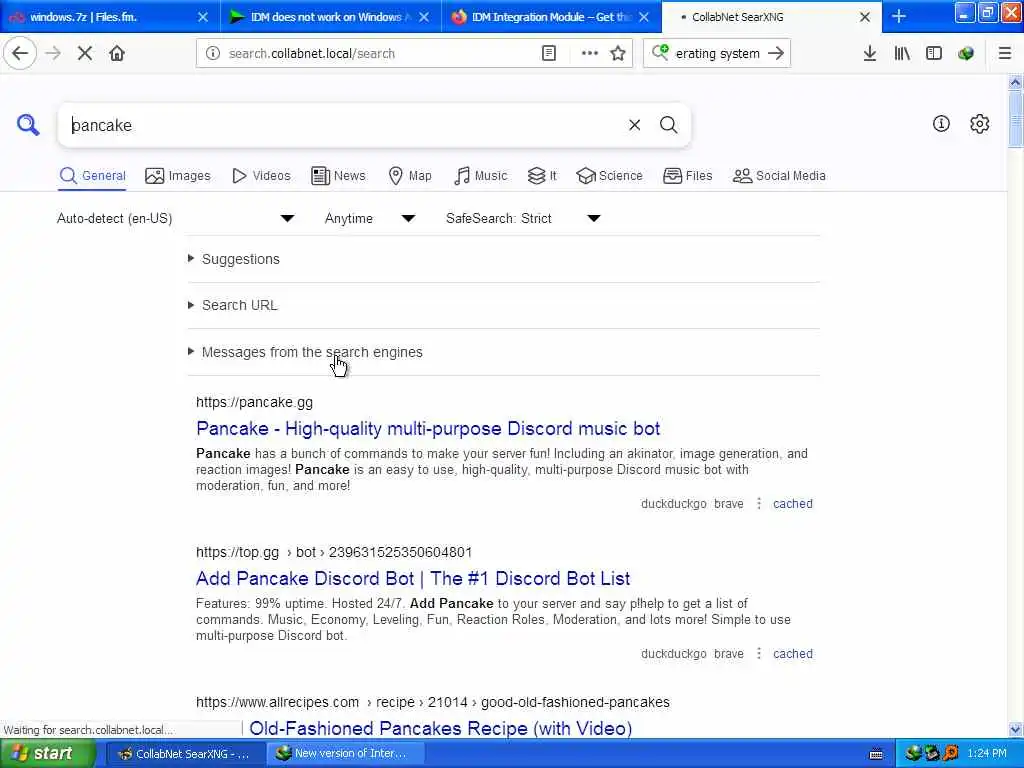
Task: Select the Files search category
Action: pyautogui.click(x=688, y=176)
